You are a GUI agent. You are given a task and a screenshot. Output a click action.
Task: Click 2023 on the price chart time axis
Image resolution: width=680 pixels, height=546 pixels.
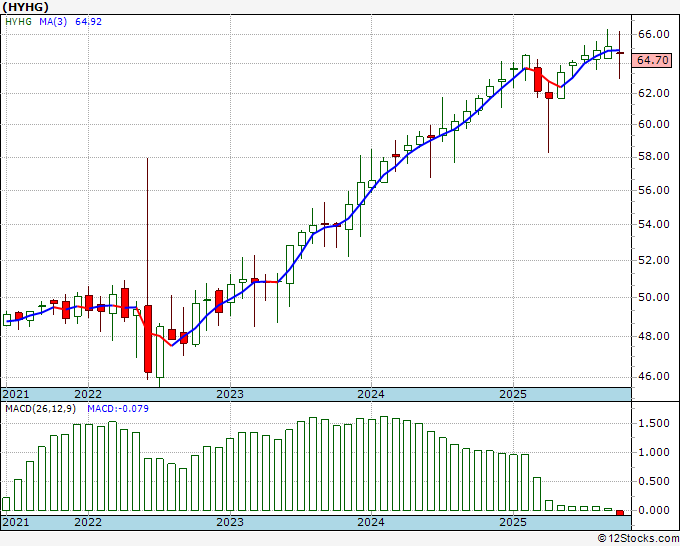pyautogui.click(x=230, y=394)
